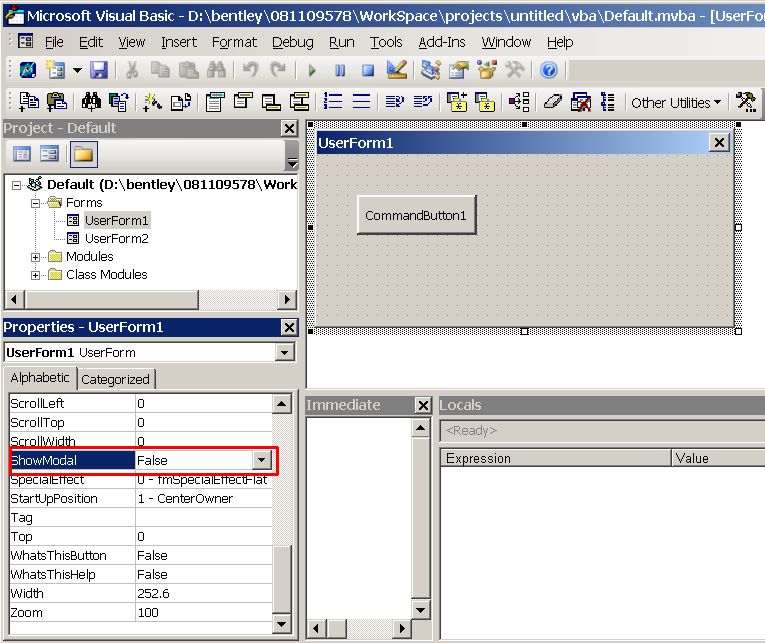Click the View Code icon in Project panel
Screen dimensions: 765x643
pos(21,154)
